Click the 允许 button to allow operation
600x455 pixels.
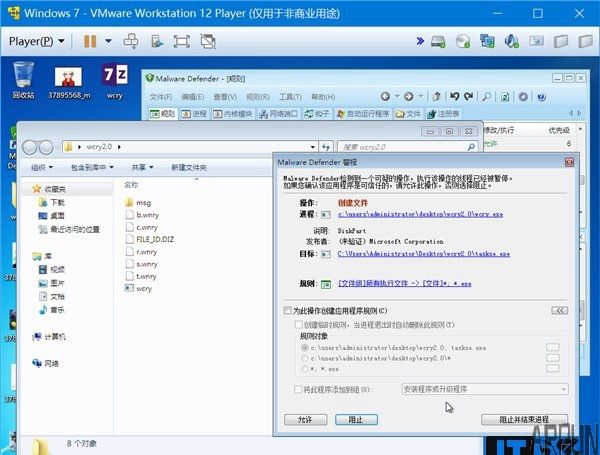pyautogui.click(x=305, y=419)
